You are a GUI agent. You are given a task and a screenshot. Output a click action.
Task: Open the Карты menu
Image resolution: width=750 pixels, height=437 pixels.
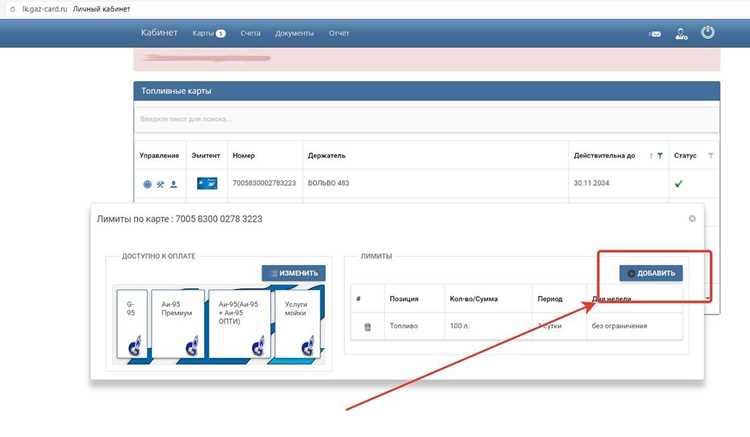[x=203, y=33]
